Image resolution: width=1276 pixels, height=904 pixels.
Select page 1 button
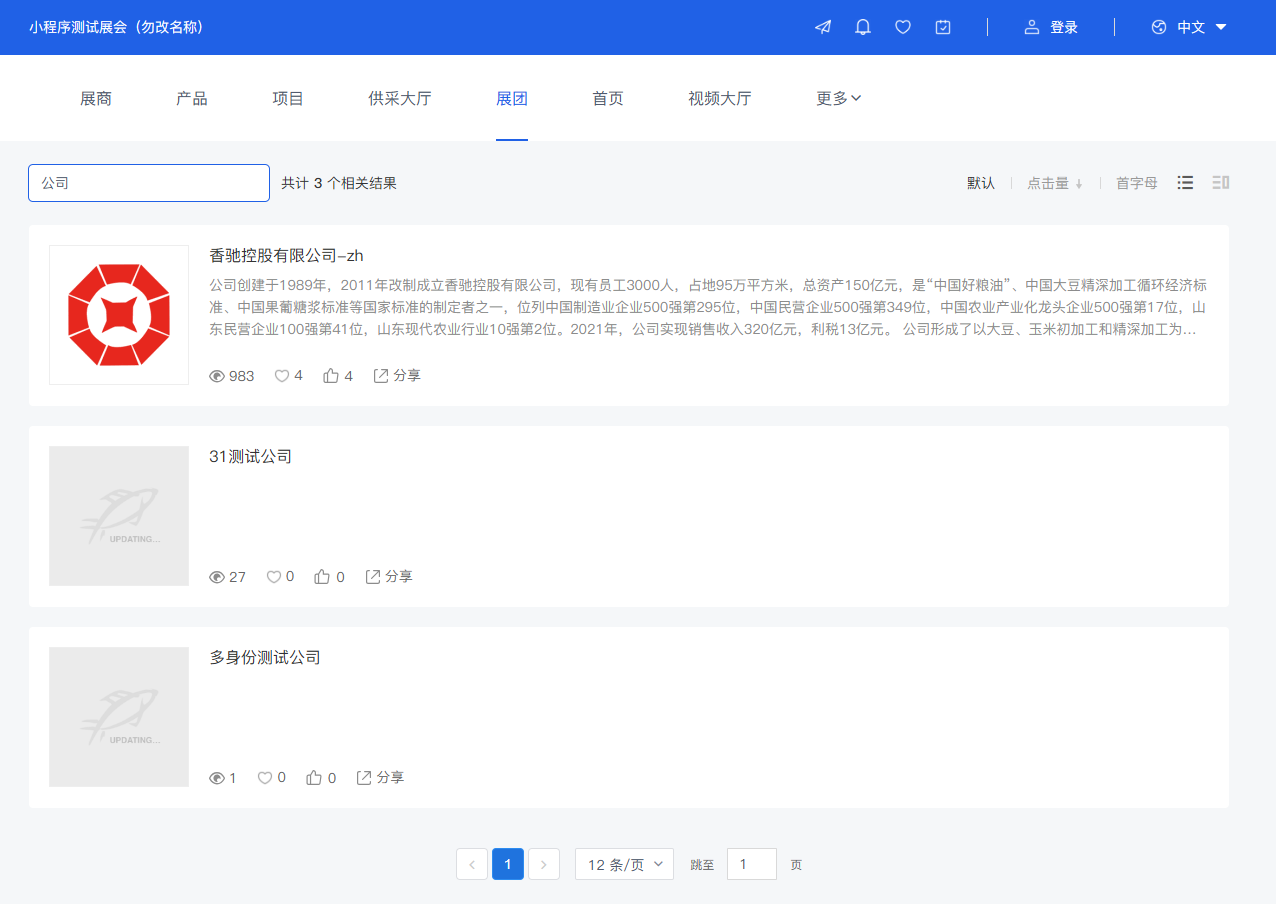[508, 864]
